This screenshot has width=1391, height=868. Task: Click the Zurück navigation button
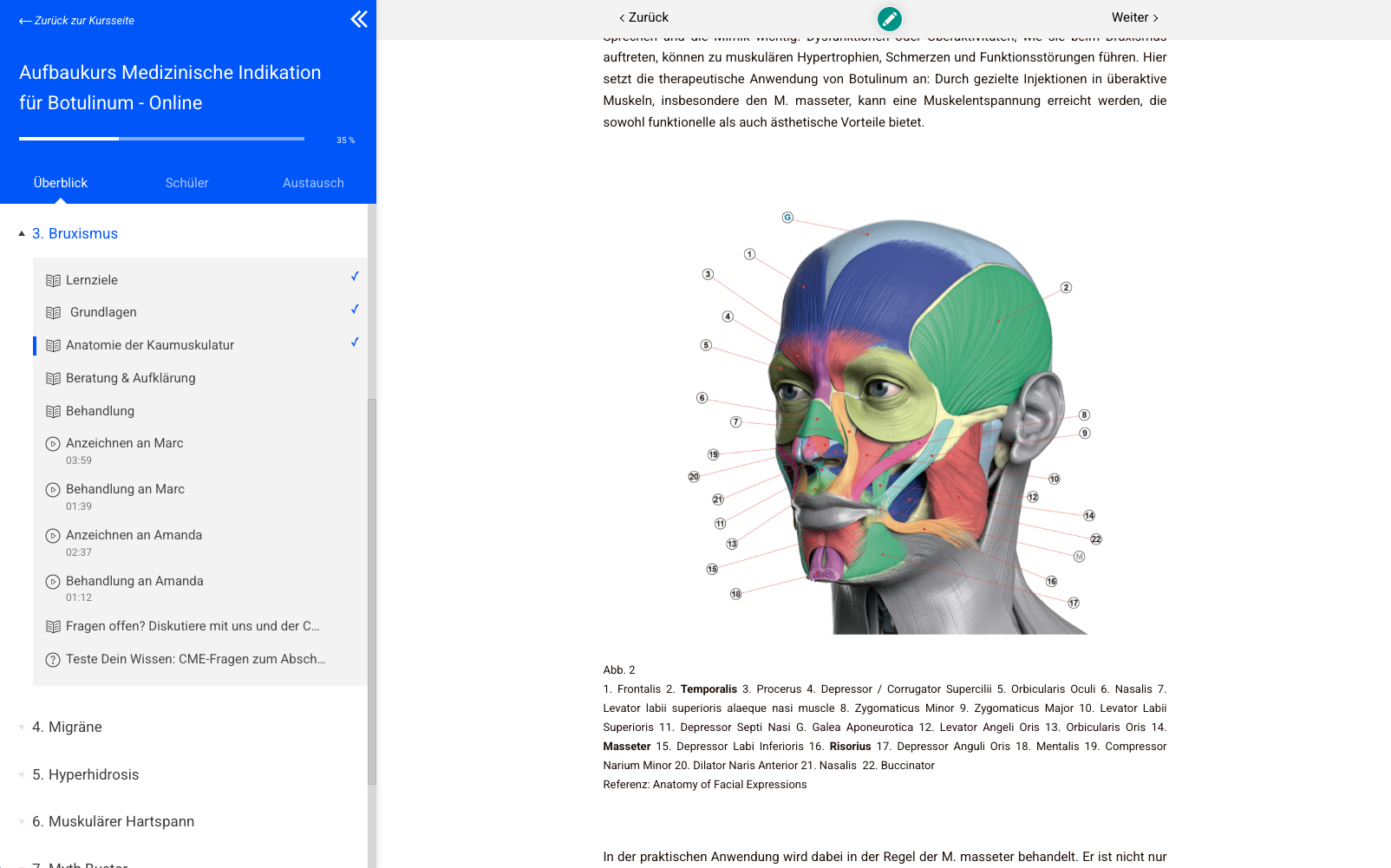(x=643, y=17)
